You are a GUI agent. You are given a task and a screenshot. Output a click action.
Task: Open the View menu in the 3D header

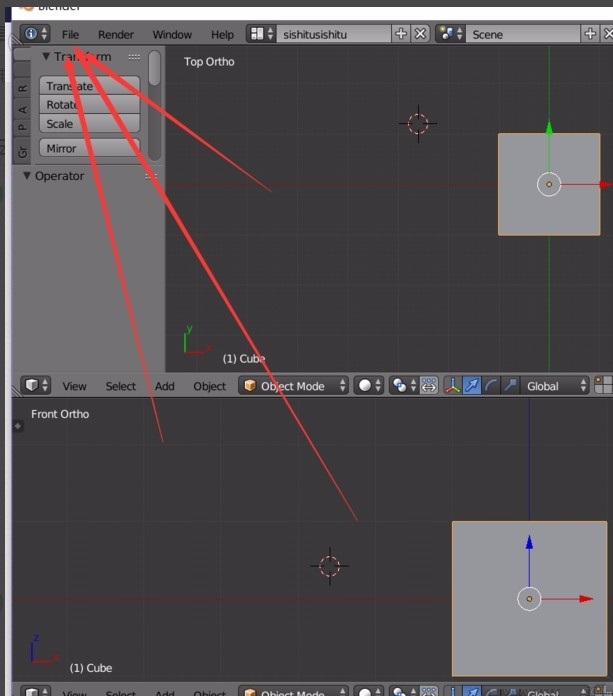click(75, 386)
